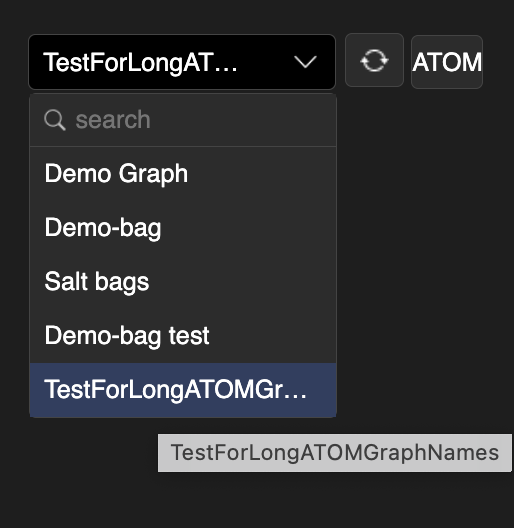
Task: Collapse the dropdown using the chevron arrow
Action: pos(305,62)
